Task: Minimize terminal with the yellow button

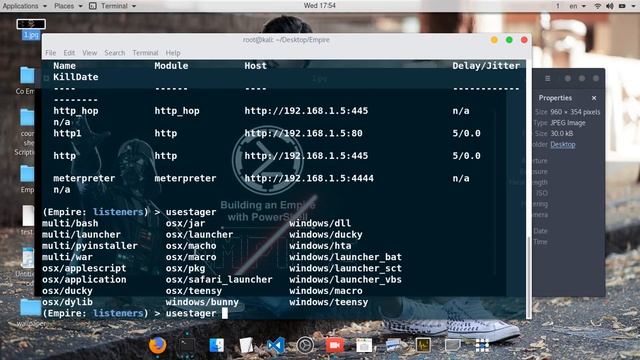Action: point(494,40)
